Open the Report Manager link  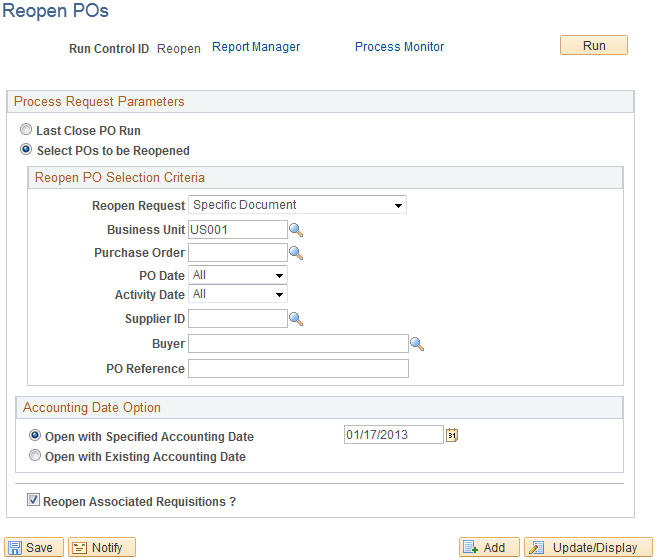256,47
